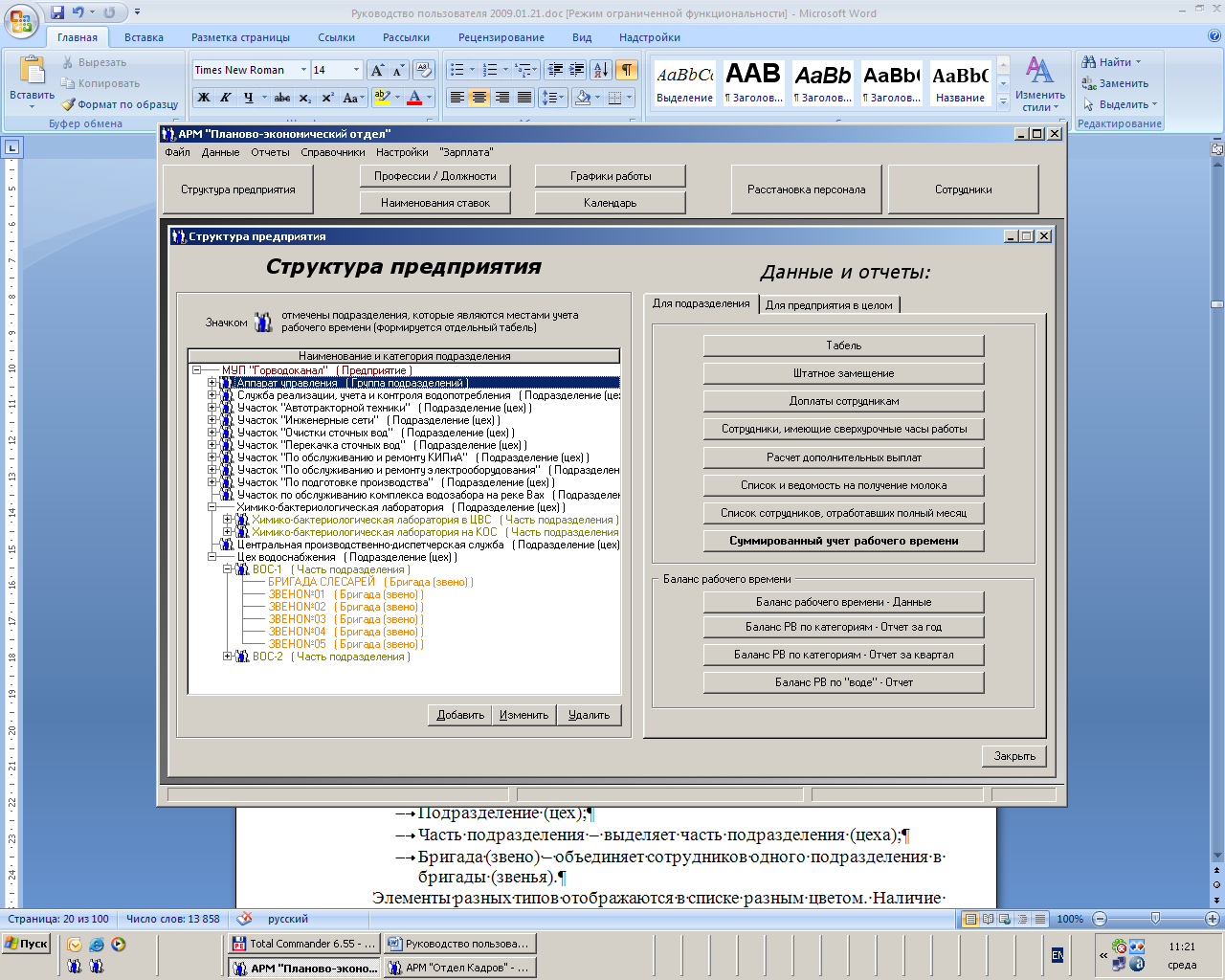This screenshot has height=980, width=1225.
Task: Open the Отчеты menu in АРМ
Action: click(x=270, y=152)
